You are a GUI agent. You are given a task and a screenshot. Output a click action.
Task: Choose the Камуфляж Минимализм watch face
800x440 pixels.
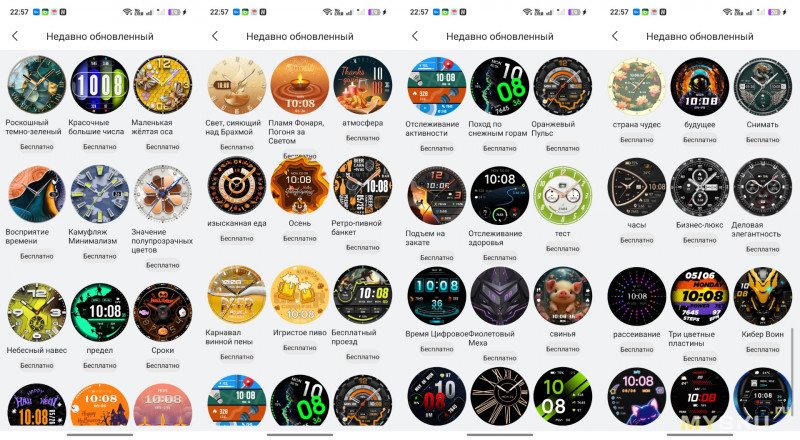click(99, 194)
